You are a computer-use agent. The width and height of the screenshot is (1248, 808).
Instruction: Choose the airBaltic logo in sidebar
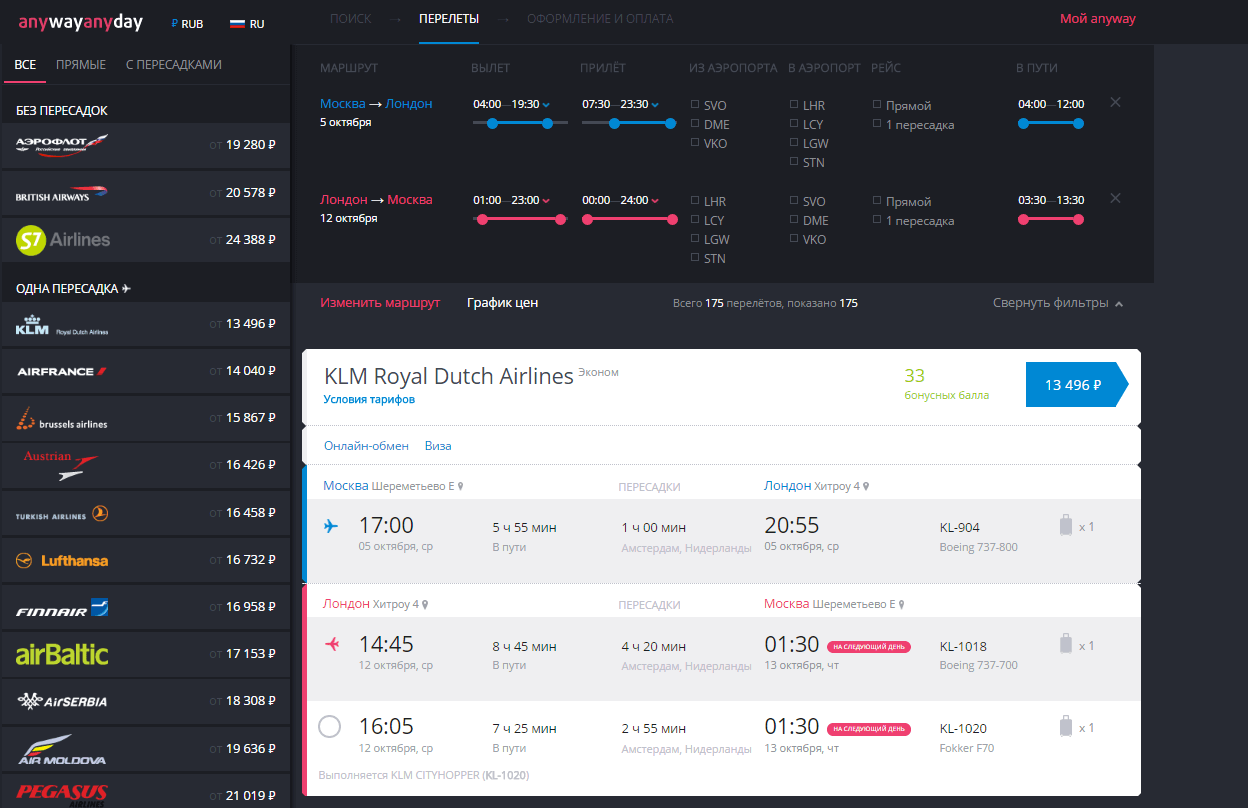[x=62, y=655]
